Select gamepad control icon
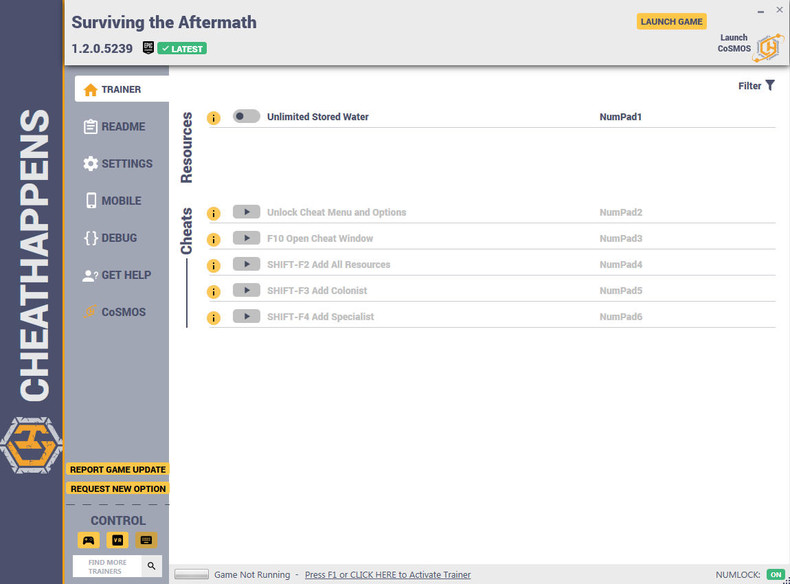This screenshot has width=790, height=584. [x=89, y=540]
